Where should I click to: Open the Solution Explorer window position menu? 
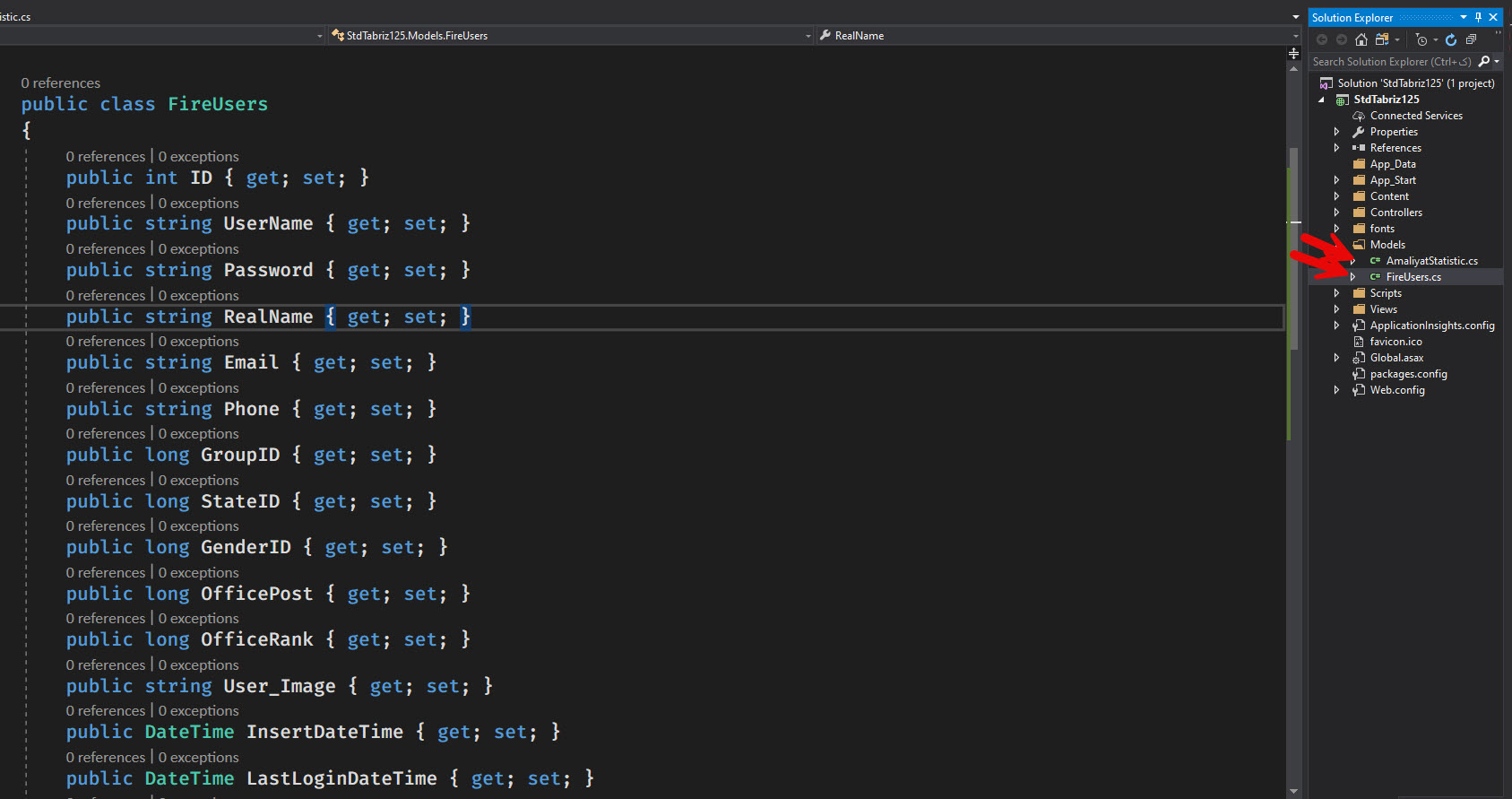tap(1464, 17)
